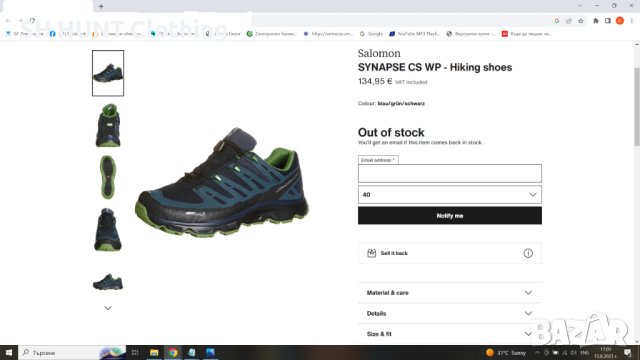640x360 pixels.
Task: Open the weather widget showing 31°C Sunny
Action: click(x=506, y=353)
